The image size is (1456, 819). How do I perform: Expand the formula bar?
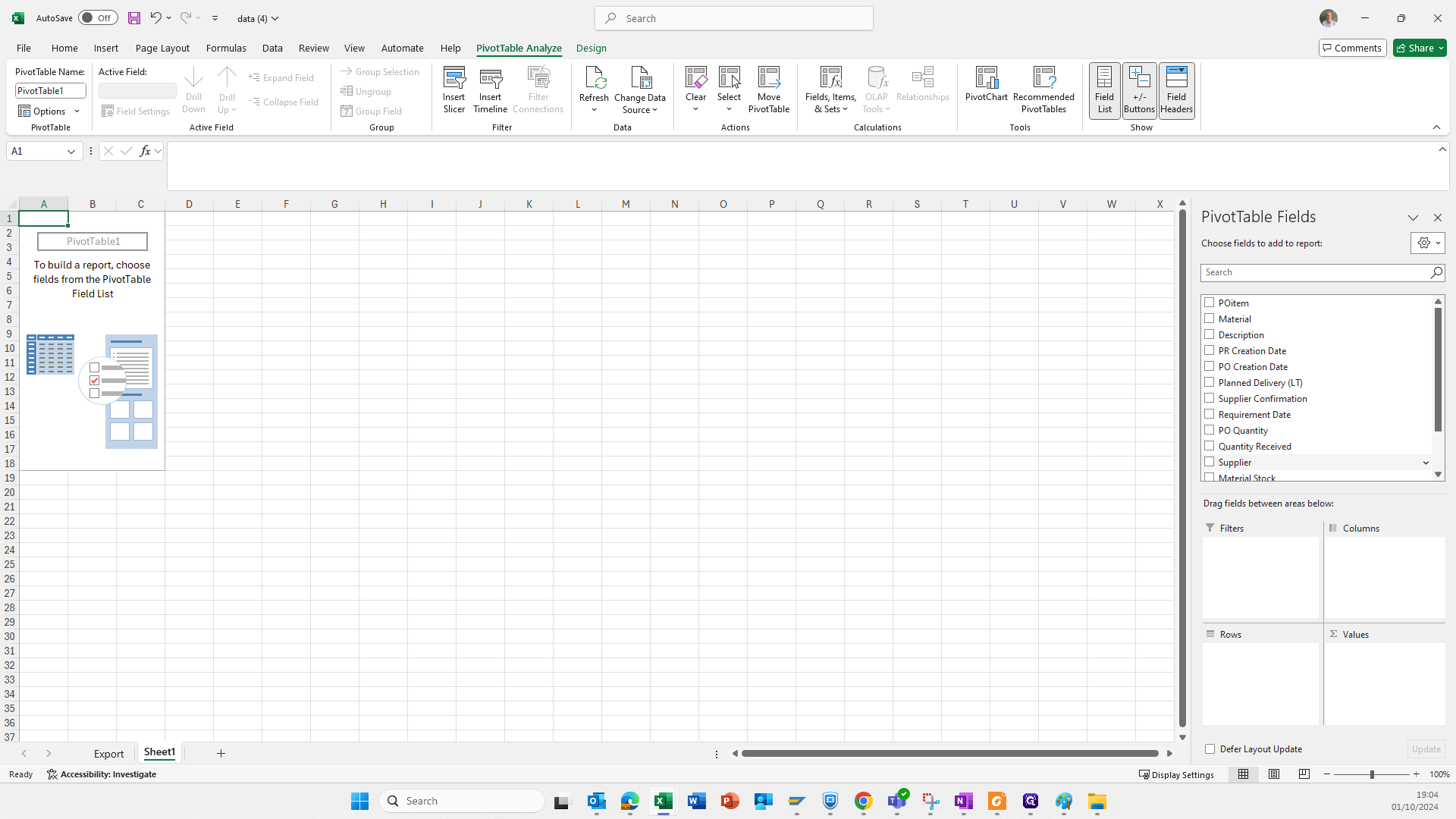click(1442, 149)
